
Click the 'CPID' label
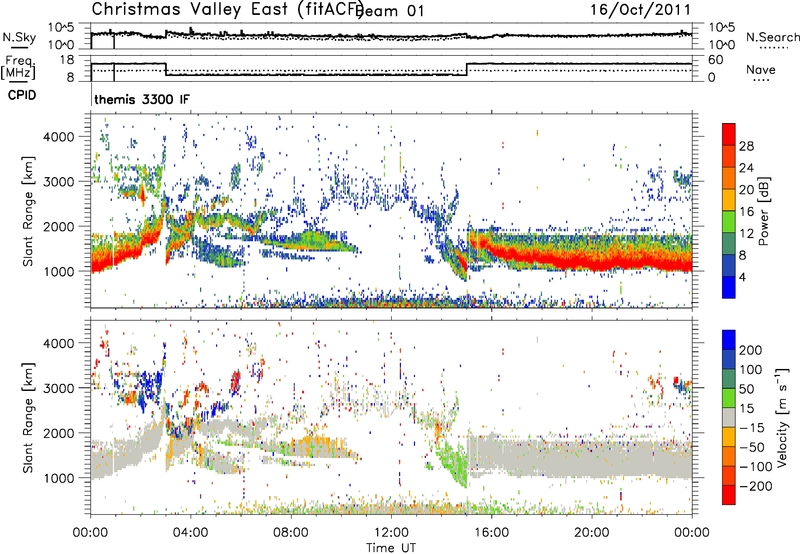tap(22, 95)
